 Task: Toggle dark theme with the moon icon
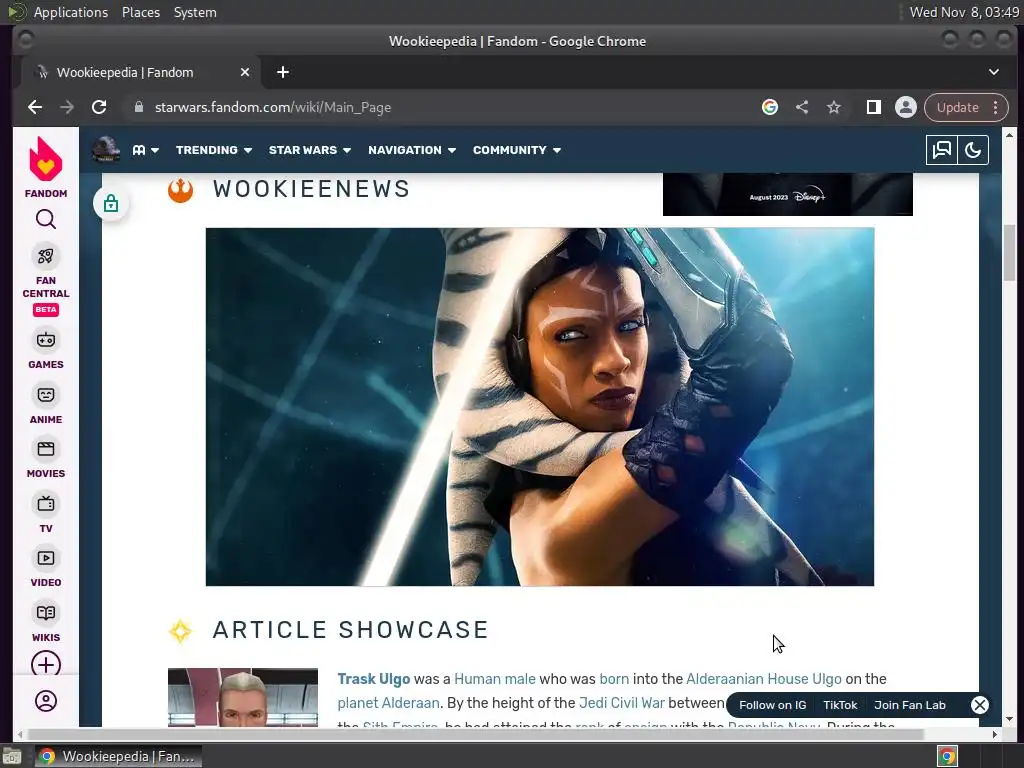(973, 150)
